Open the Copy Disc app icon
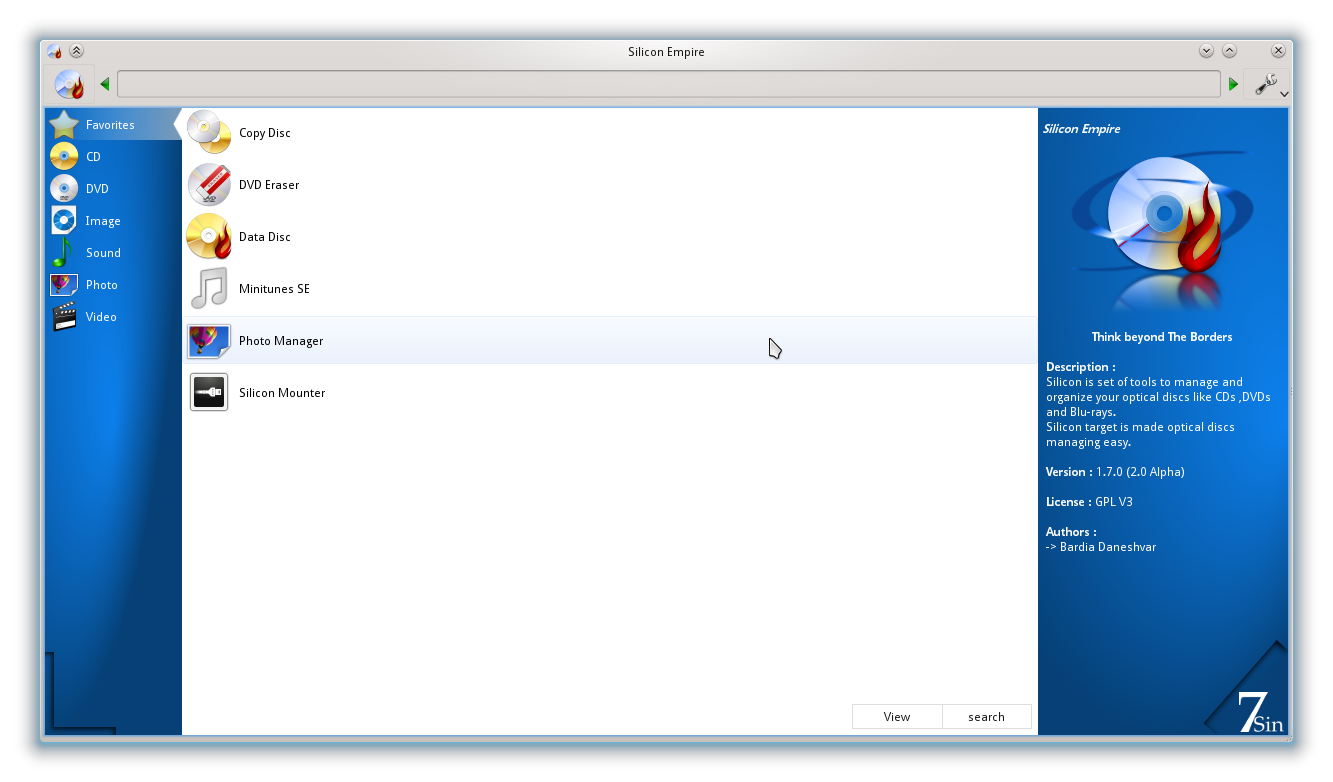Image resolution: width=1333 pixels, height=782 pixels. tap(209, 132)
